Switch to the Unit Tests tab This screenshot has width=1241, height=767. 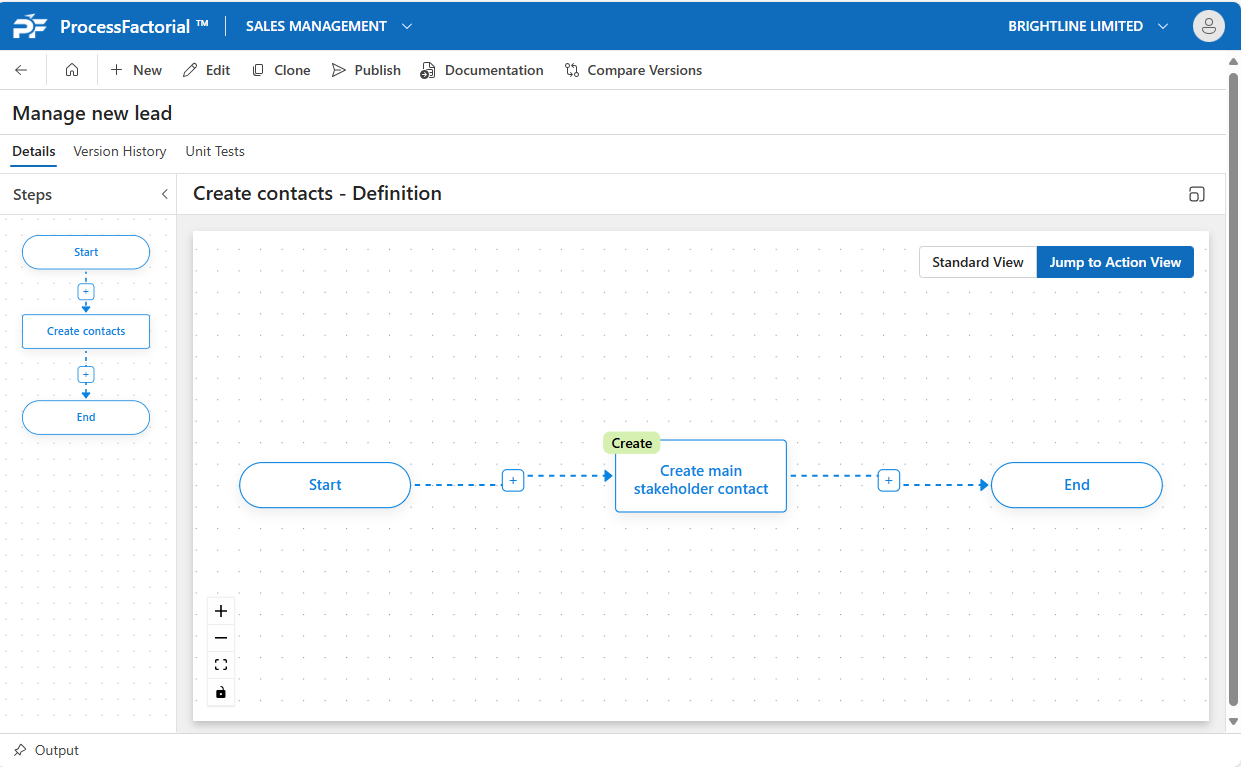click(215, 151)
